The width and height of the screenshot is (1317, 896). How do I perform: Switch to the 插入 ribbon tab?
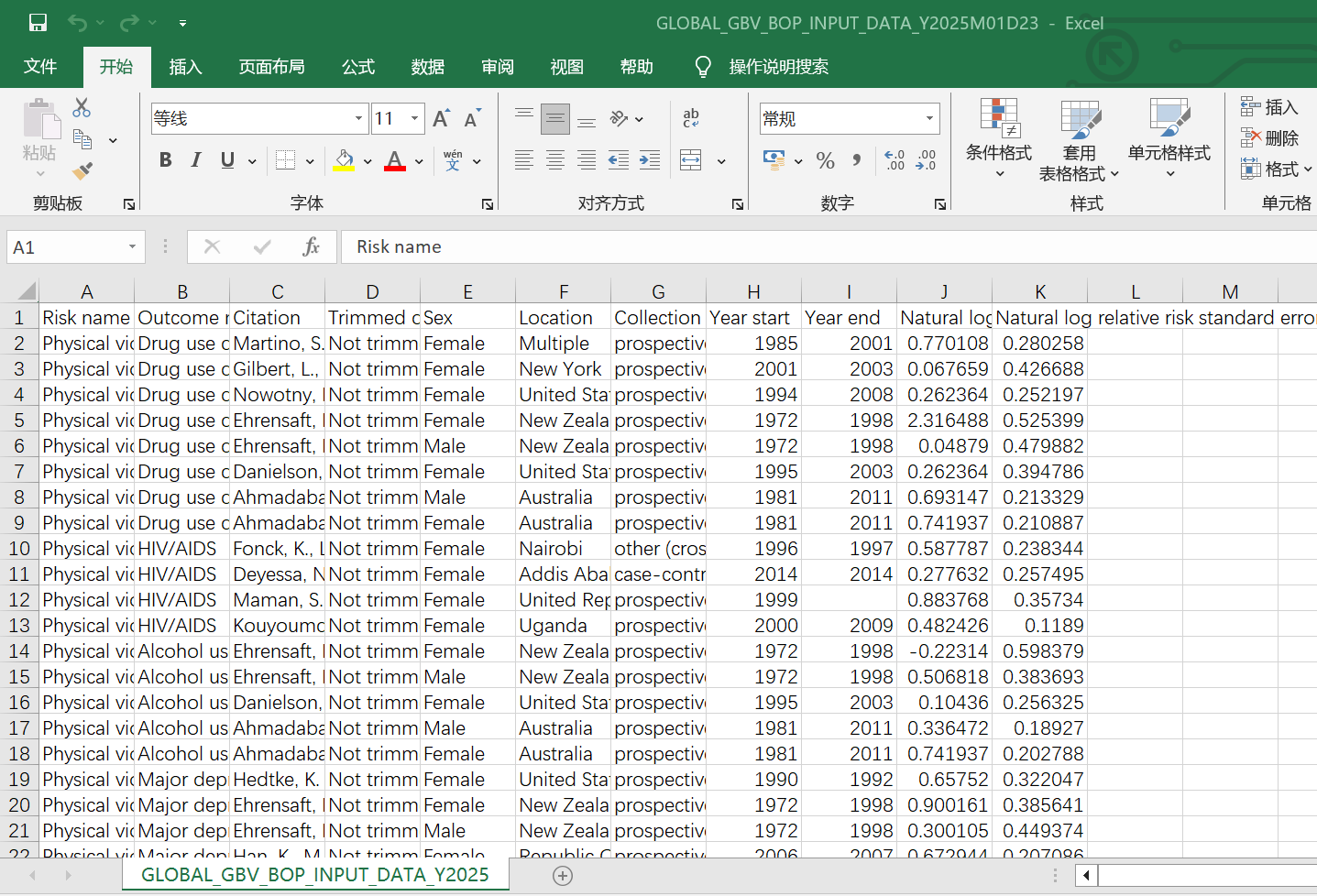pos(185,67)
